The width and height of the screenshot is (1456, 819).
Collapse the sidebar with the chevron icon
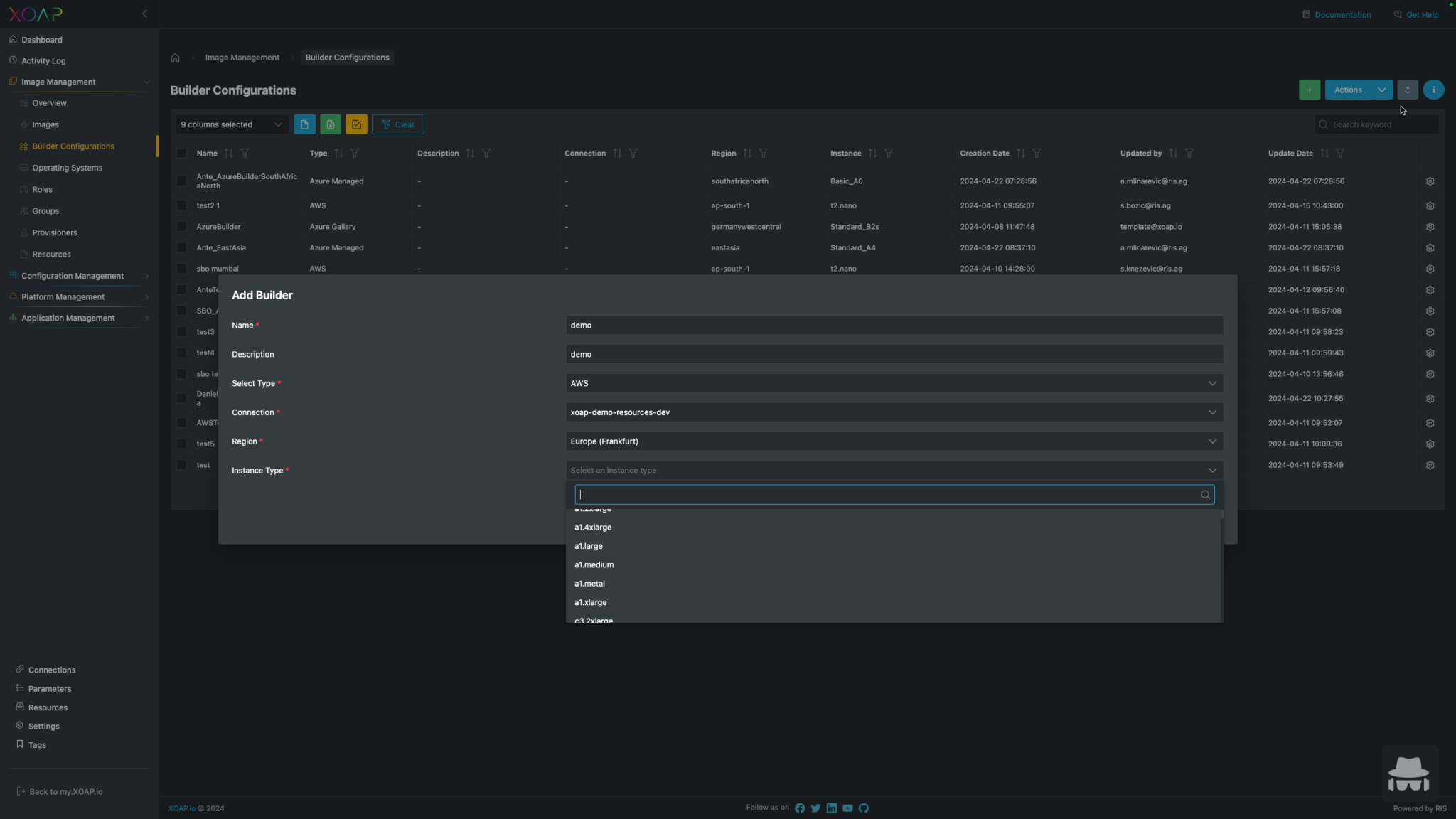(144, 14)
